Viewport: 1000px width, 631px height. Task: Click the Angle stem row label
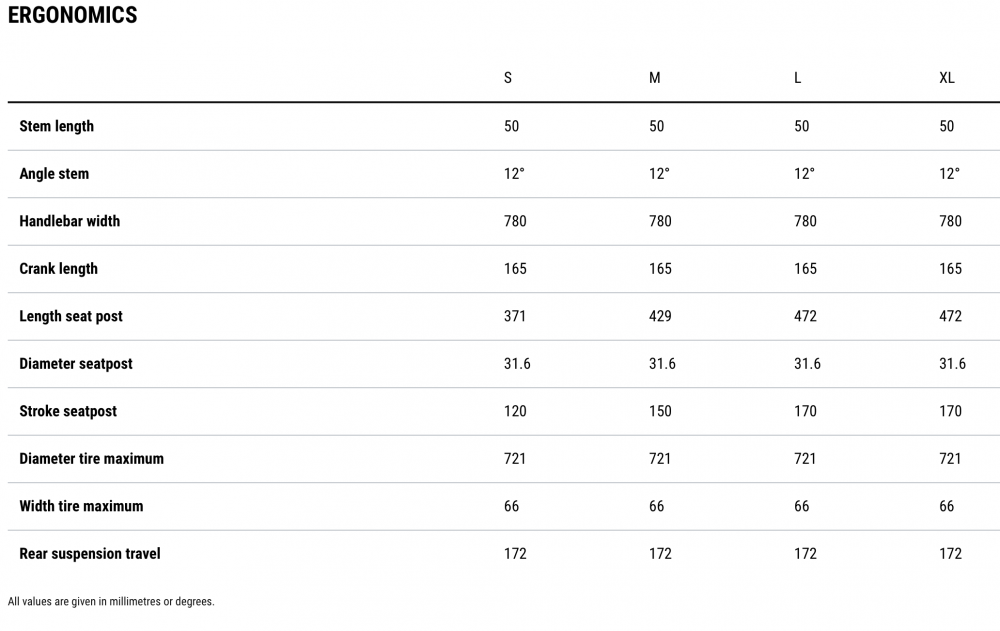(54, 174)
